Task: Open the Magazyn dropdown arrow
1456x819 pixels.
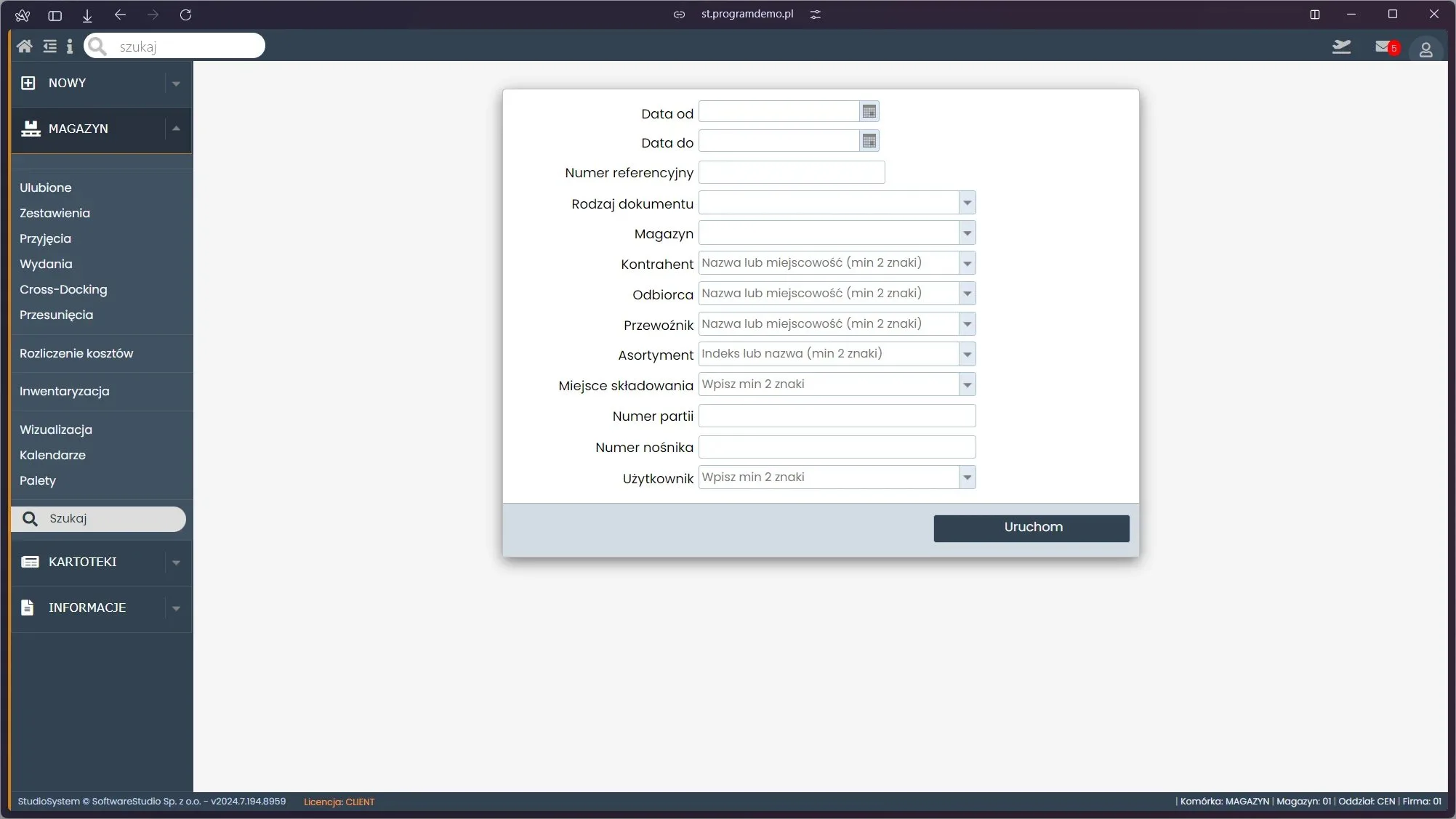Action: point(967,233)
